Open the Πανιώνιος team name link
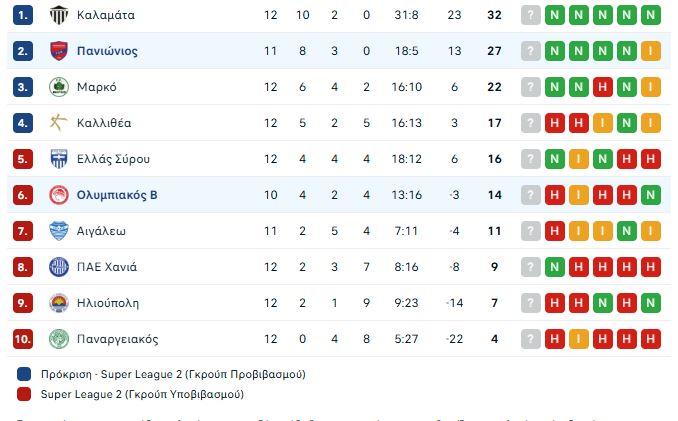 point(107,51)
